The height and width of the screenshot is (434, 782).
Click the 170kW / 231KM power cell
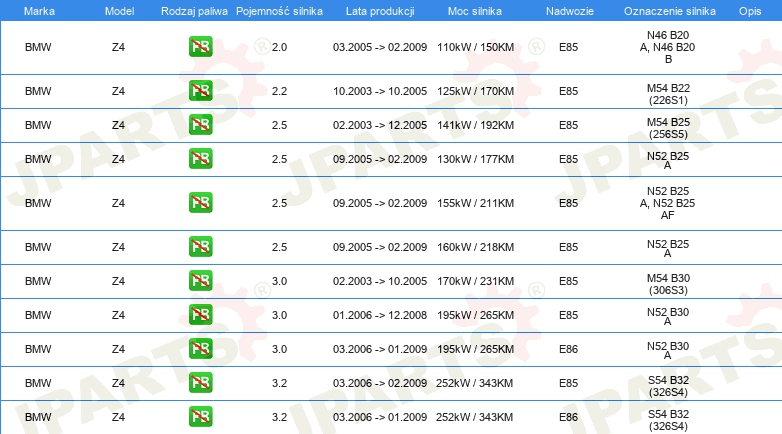tap(475, 281)
